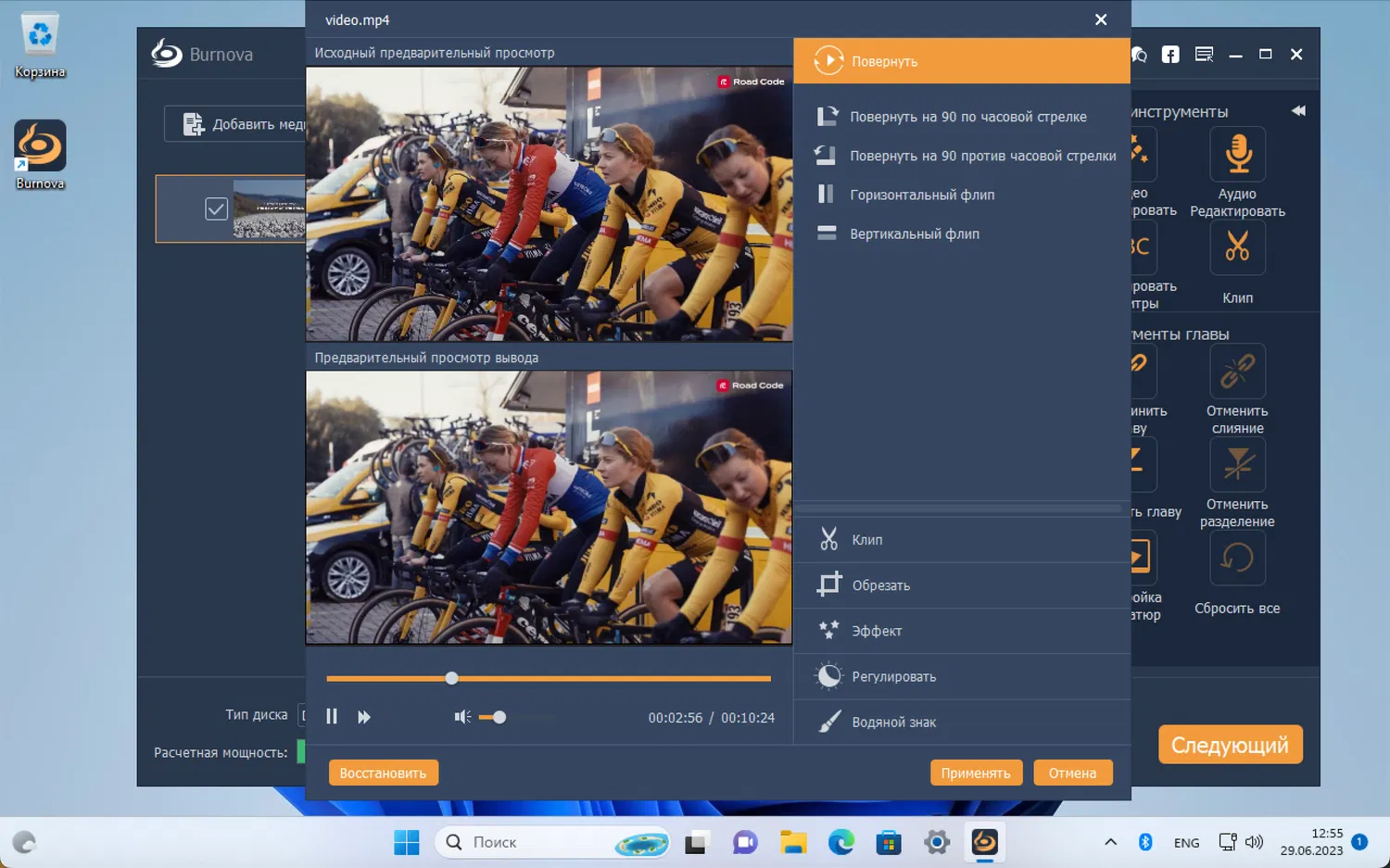Click the video.mp4 dialog title
The image size is (1390, 868).
pyautogui.click(x=358, y=19)
